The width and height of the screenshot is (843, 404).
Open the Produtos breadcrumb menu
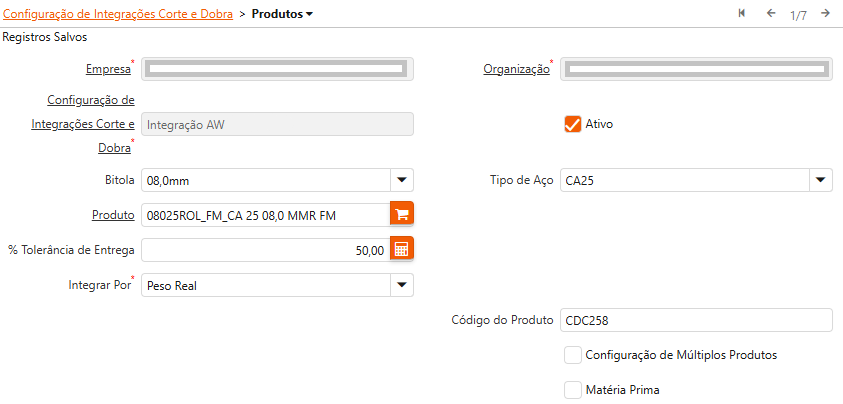pos(282,14)
